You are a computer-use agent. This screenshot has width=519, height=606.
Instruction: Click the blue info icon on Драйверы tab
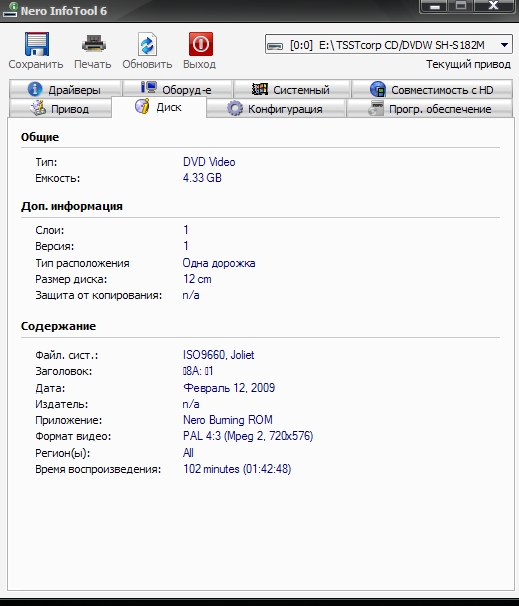tap(35, 89)
